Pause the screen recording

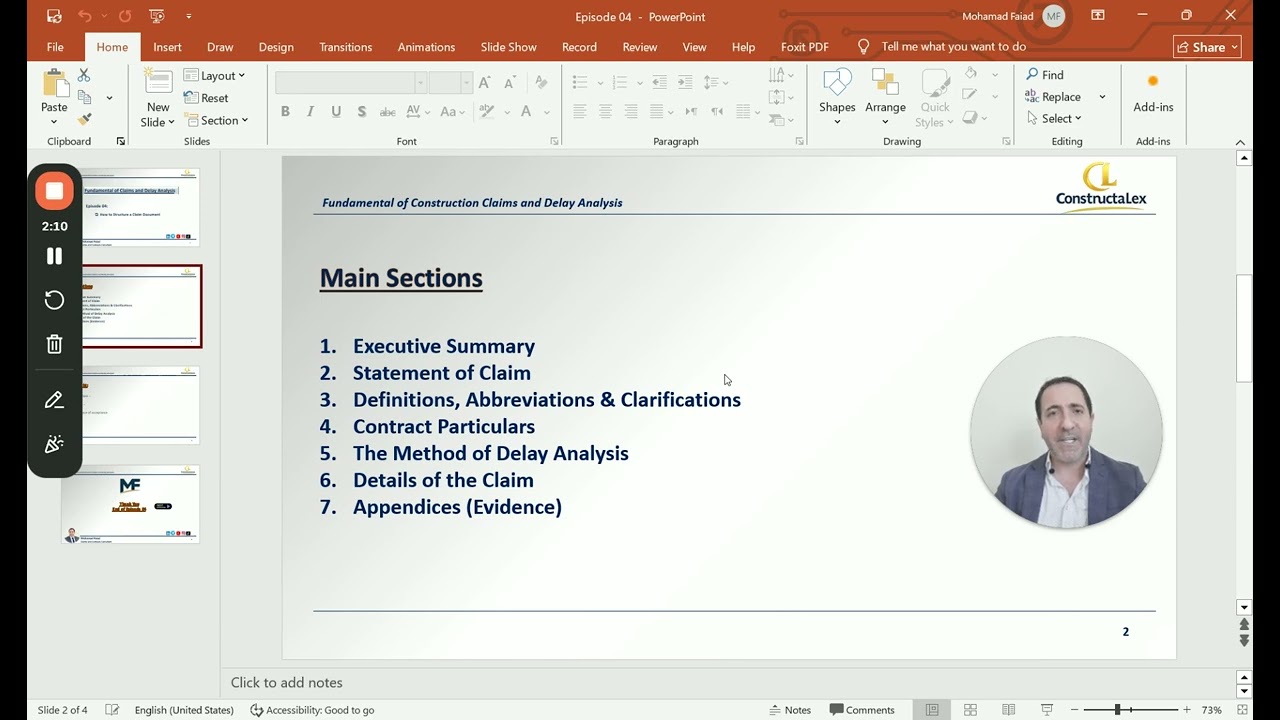click(54, 256)
